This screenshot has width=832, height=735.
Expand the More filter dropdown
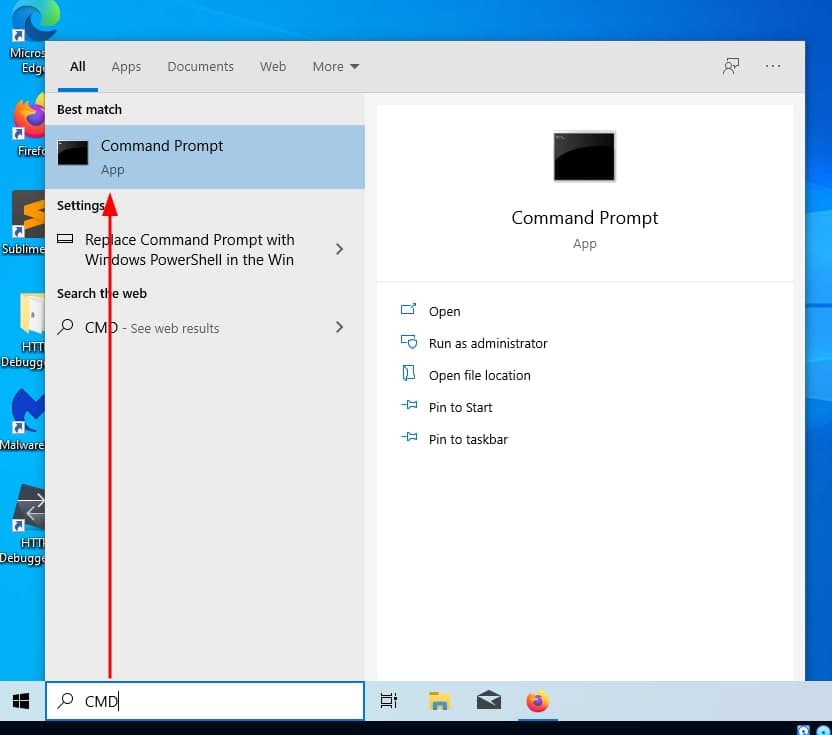pyautogui.click(x=335, y=67)
